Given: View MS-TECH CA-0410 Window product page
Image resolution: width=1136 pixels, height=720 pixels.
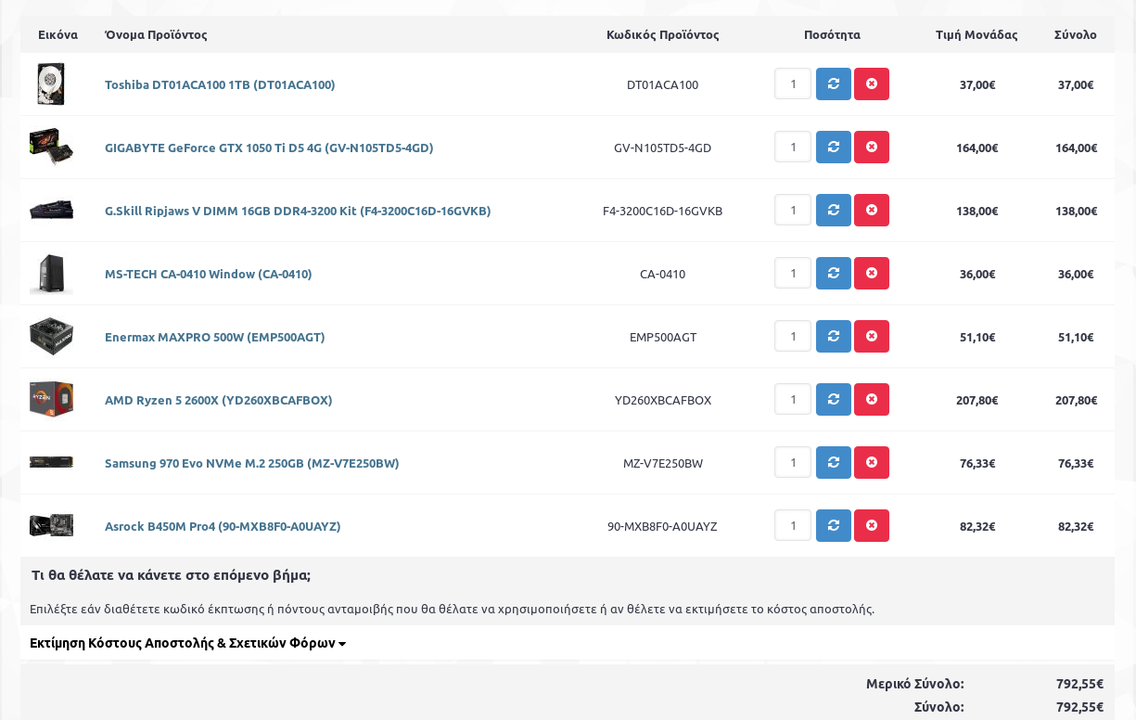Looking at the screenshot, I should pos(208,274).
